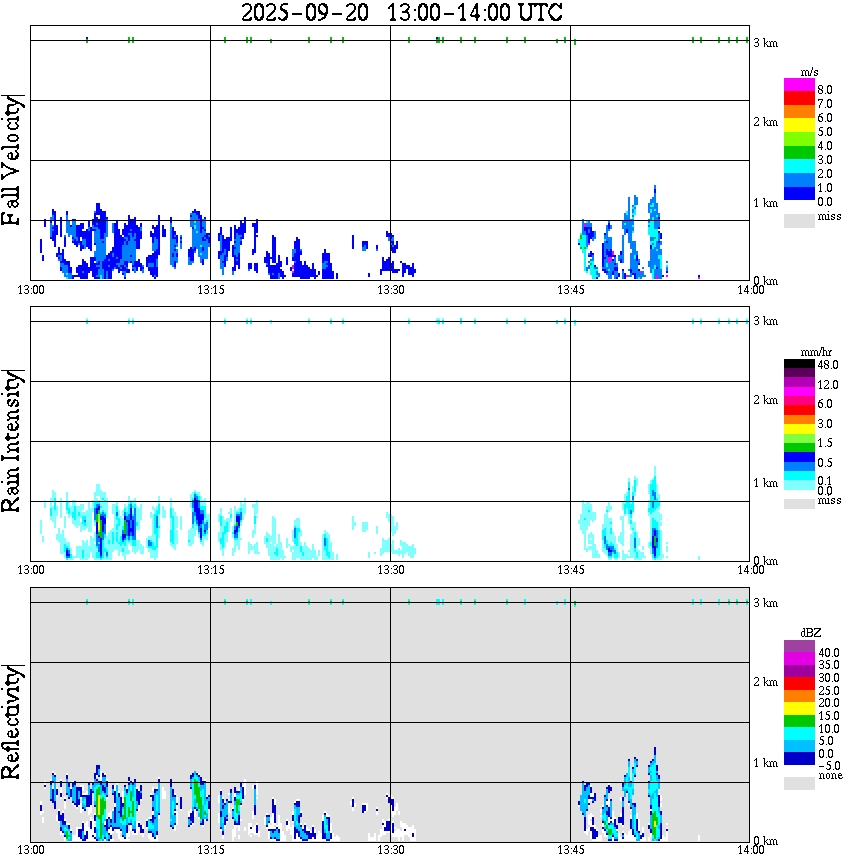Click the gray 'miss' swatch in rain legend

799,503
